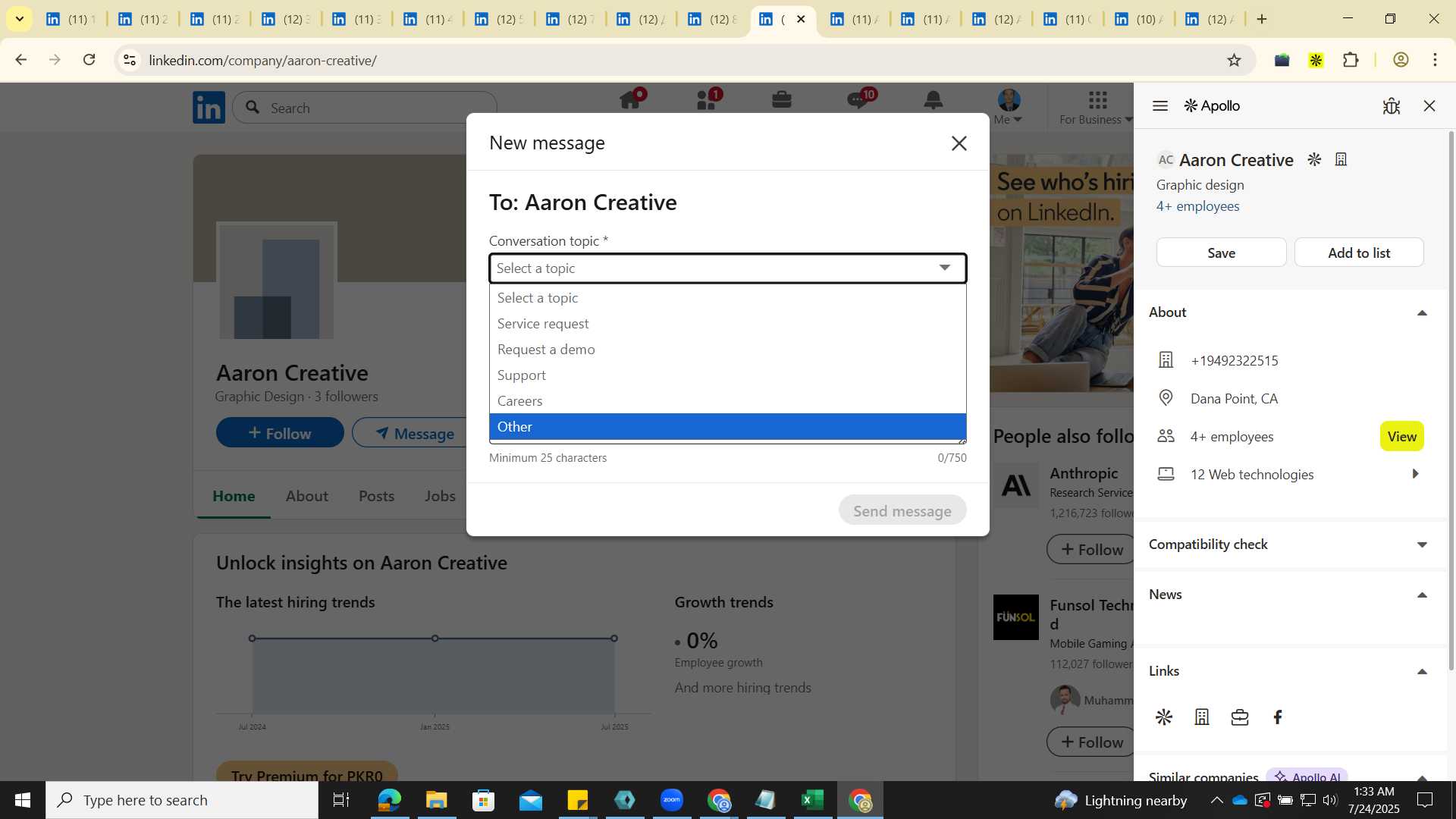Open Zoom from the taskbar
The height and width of the screenshot is (819, 1456).
tap(672, 800)
